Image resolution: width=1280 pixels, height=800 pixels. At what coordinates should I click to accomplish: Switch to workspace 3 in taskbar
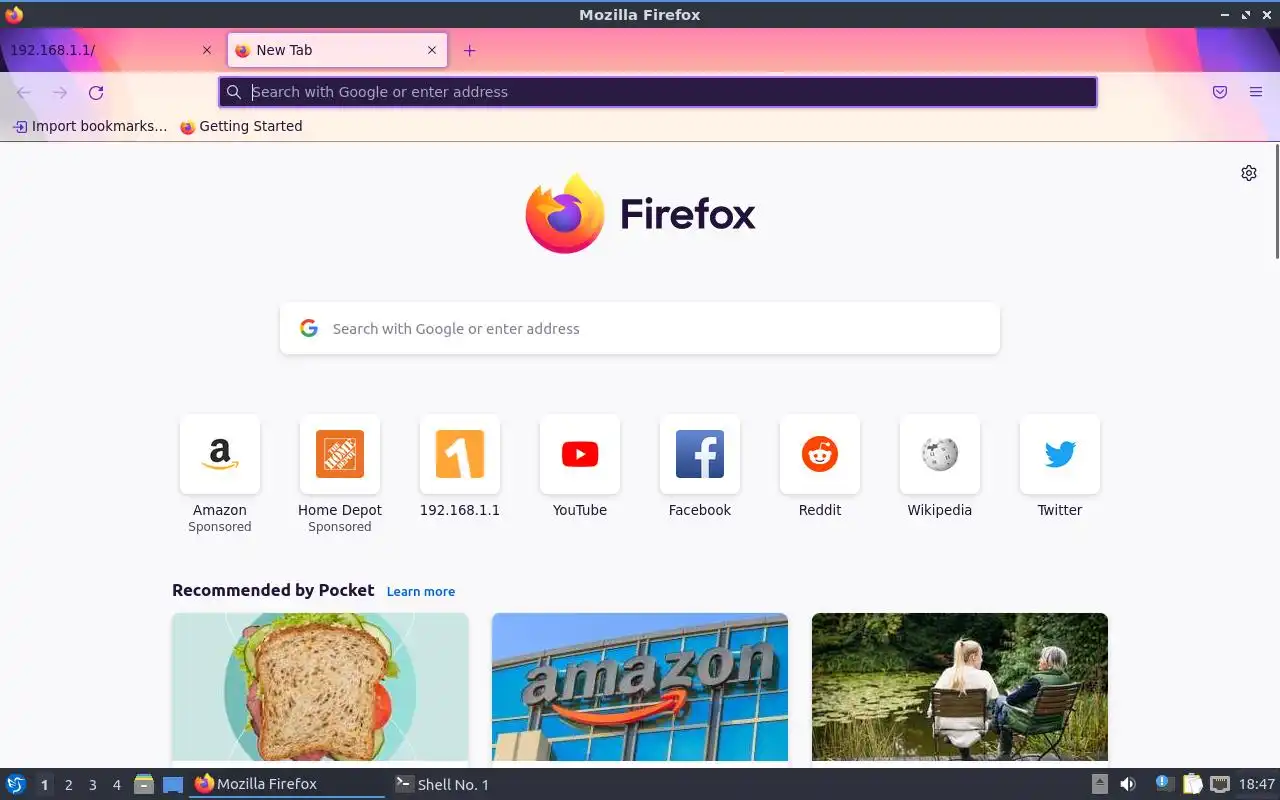92,785
